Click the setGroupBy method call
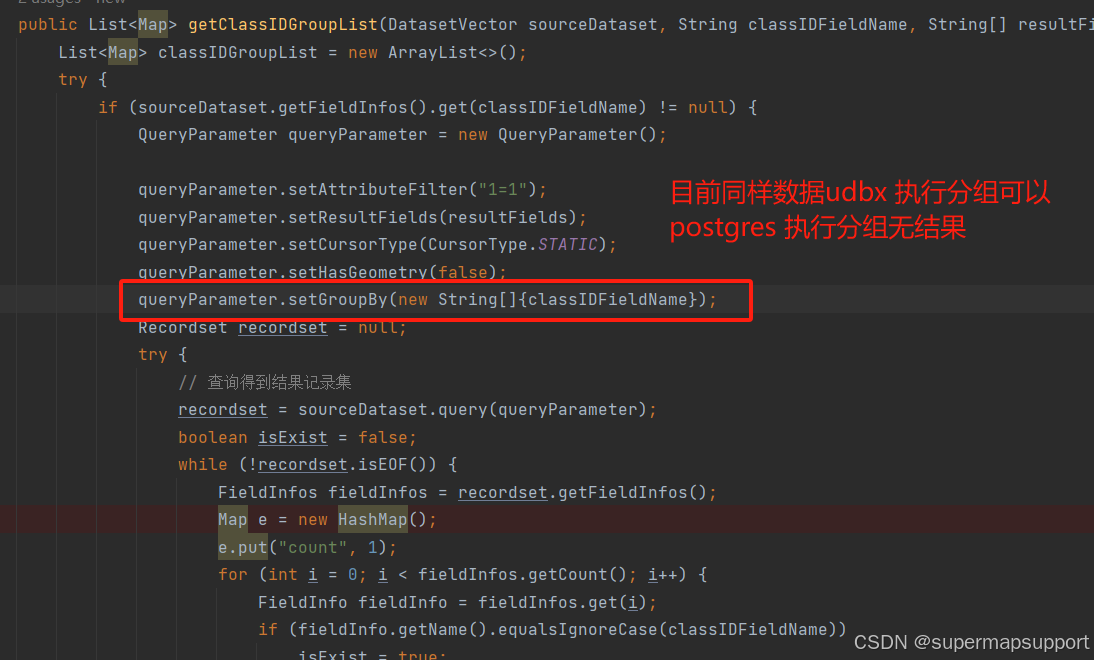The width and height of the screenshot is (1094, 660). tap(338, 300)
